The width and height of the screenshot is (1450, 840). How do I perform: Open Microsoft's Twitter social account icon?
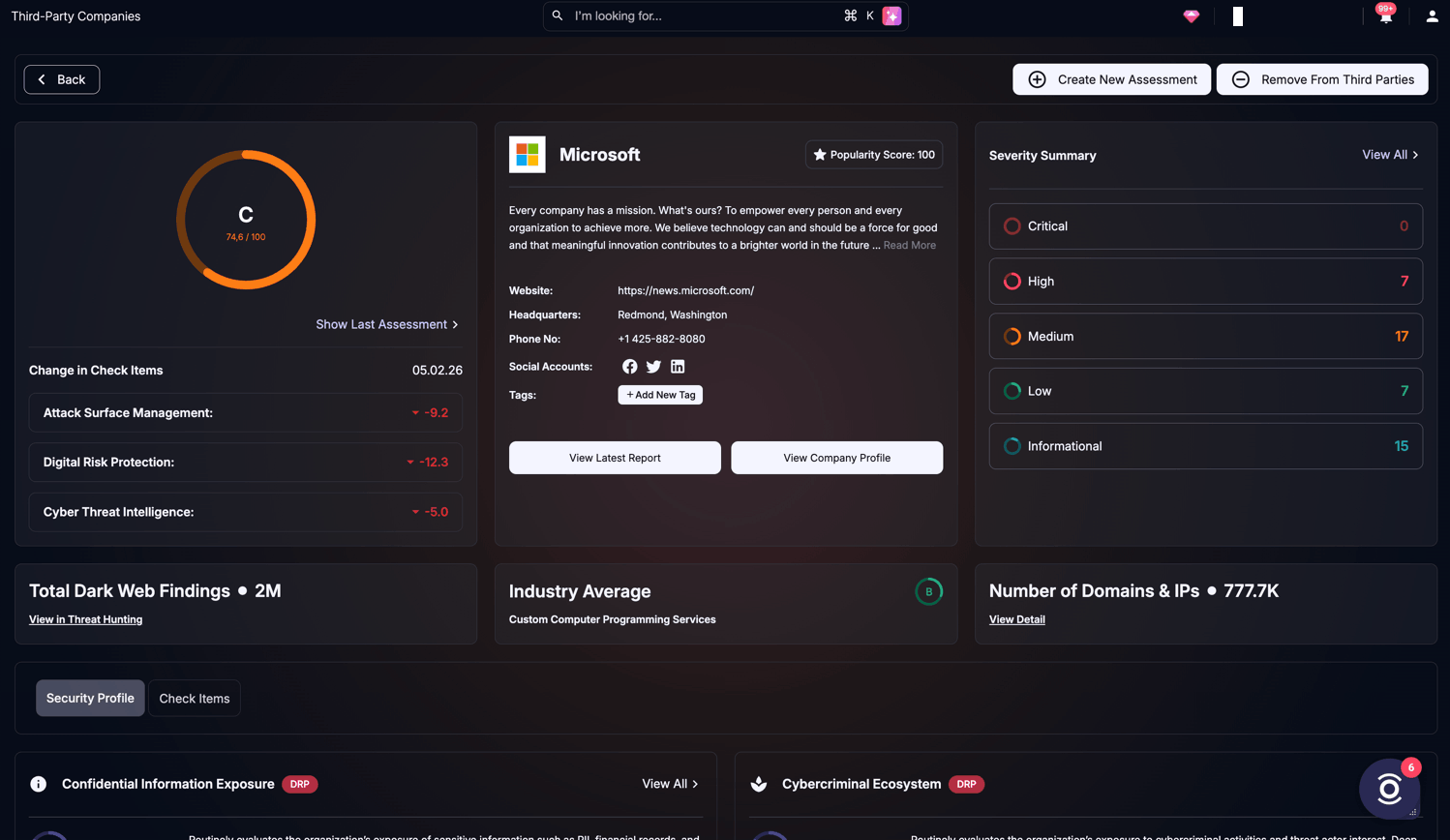click(x=653, y=366)
